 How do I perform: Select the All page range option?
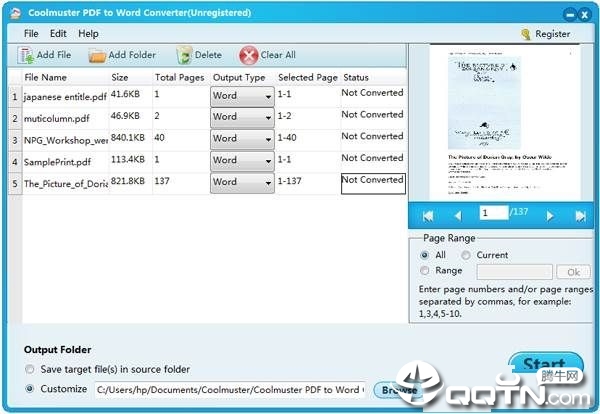[x=424, y=255]
